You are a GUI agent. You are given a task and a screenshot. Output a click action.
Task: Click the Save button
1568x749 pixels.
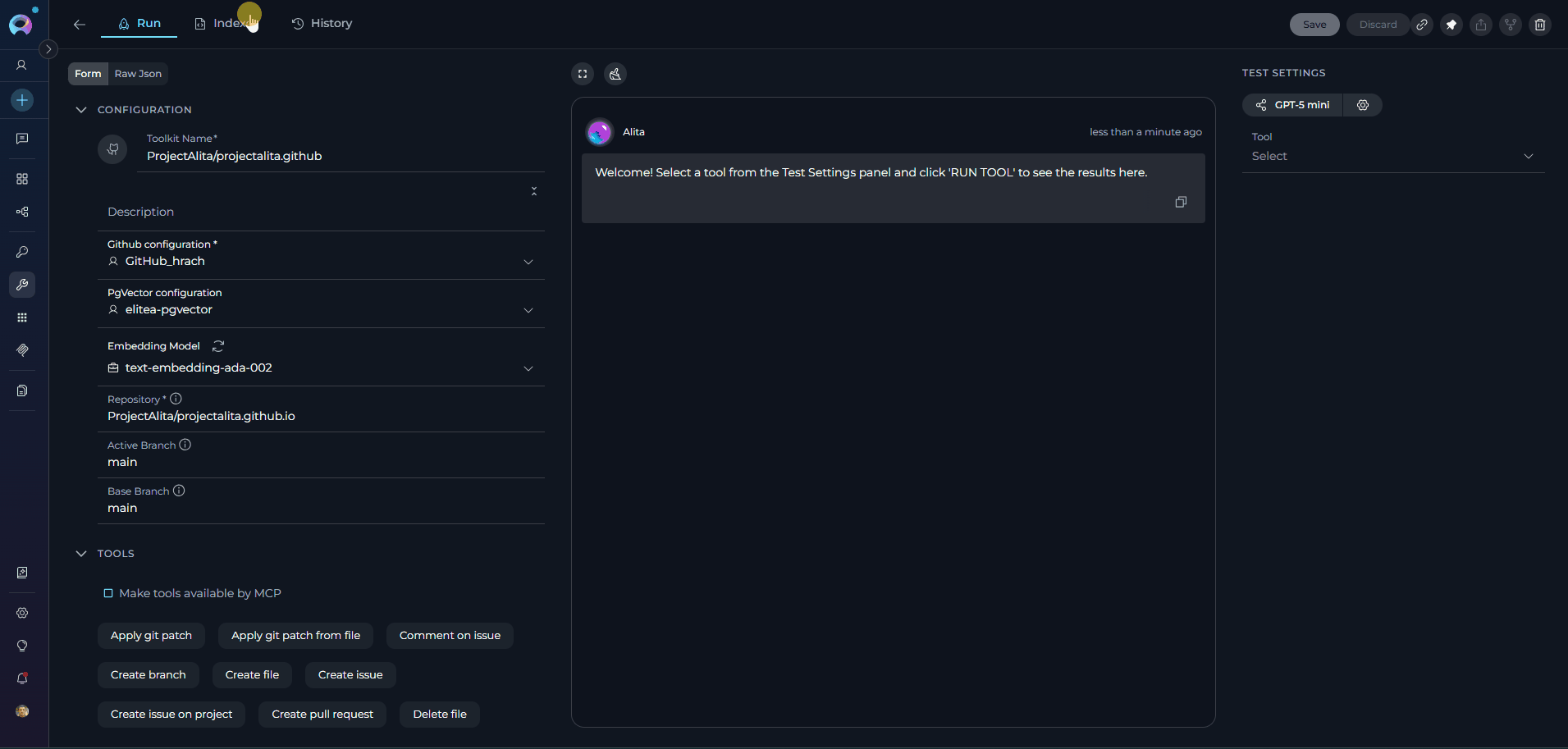click(x=1314, y=25)
